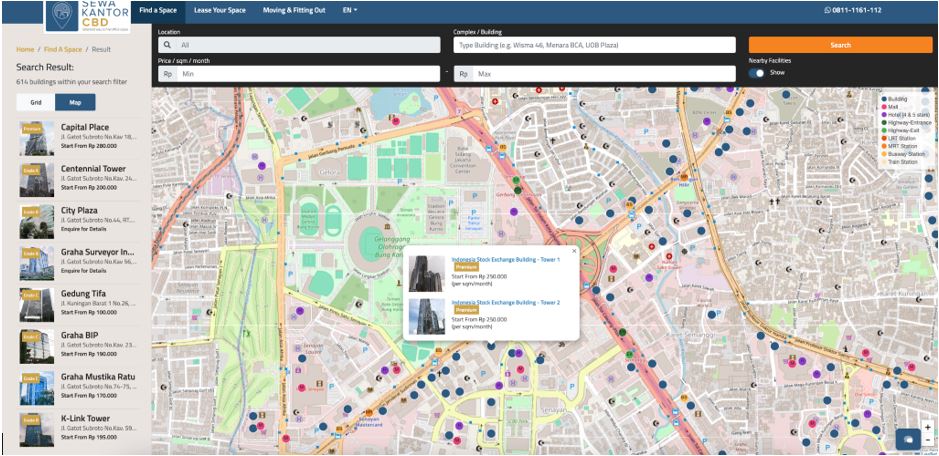The height and width of the screenshot is (456, 939).
Task: Click the Mall legend color dot
Action: [884, 107]
